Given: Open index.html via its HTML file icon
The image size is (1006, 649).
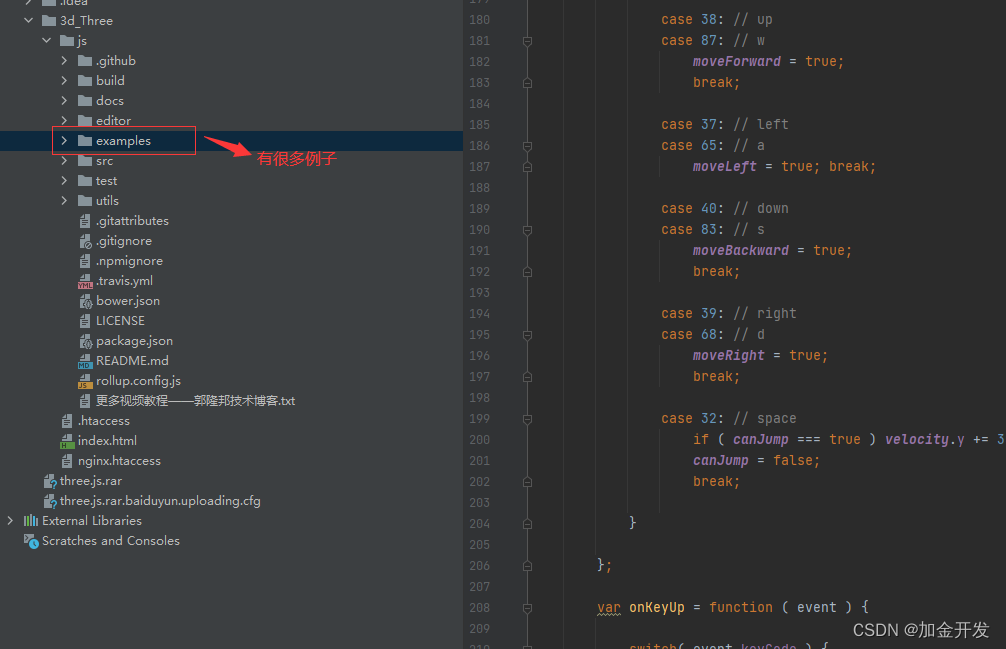Looking at the screenshot, I should pos(70,440).
